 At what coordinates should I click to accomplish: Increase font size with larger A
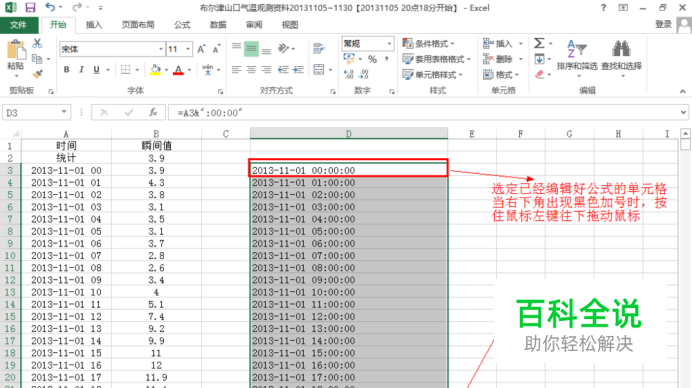tap(201, 49)
